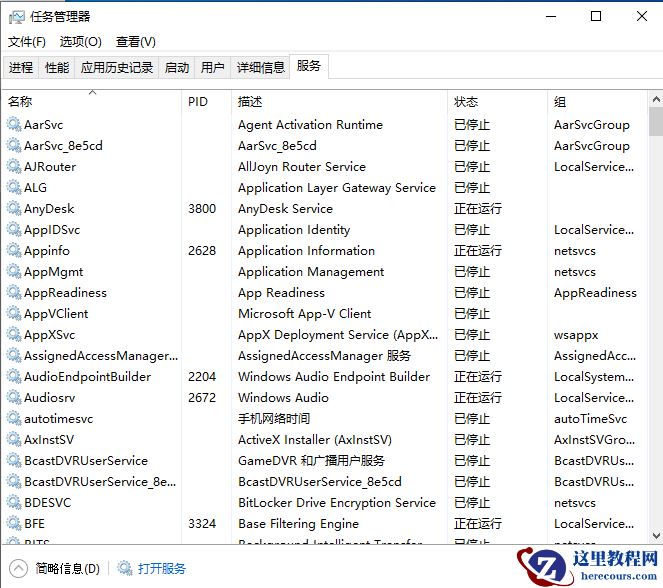Click the gear icon beside AppMgmt

tap(14, 272)
